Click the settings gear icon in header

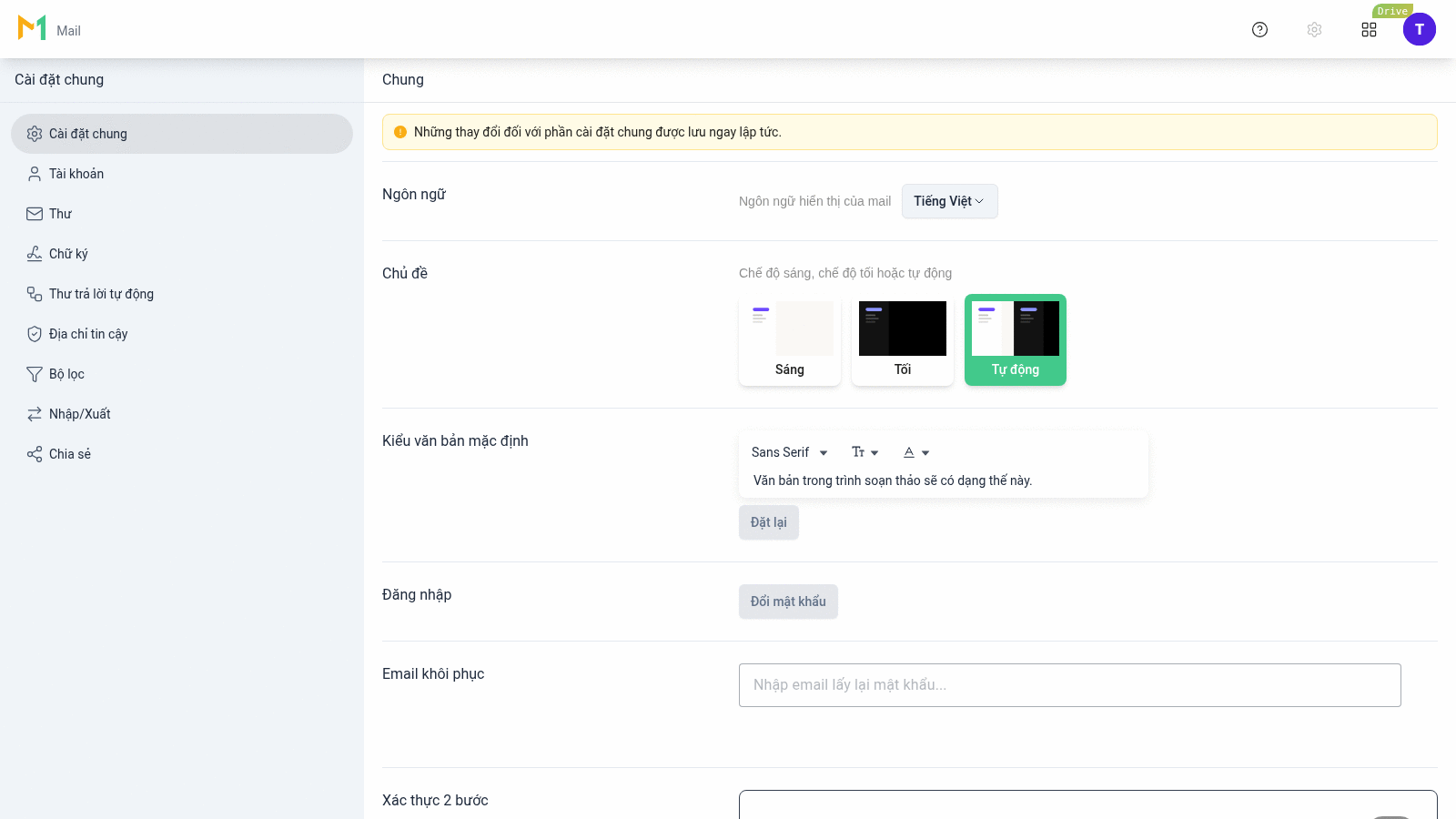pyautogui.click(x=1314, y=30)
